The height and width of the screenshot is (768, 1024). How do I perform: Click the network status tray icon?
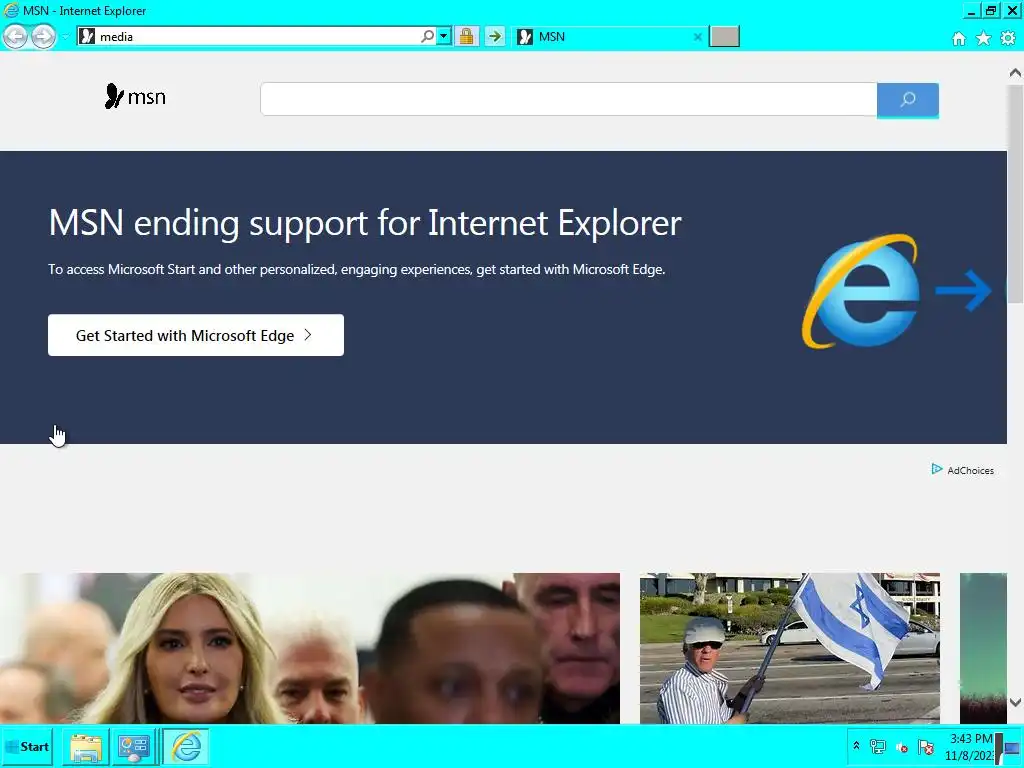pyautogui.click(x=878, y=746)
